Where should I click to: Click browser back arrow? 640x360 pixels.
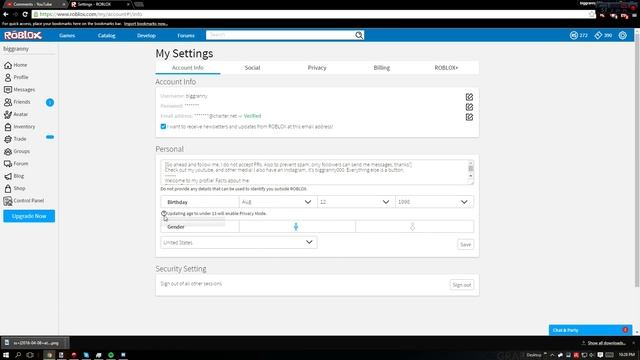[6, 14]
